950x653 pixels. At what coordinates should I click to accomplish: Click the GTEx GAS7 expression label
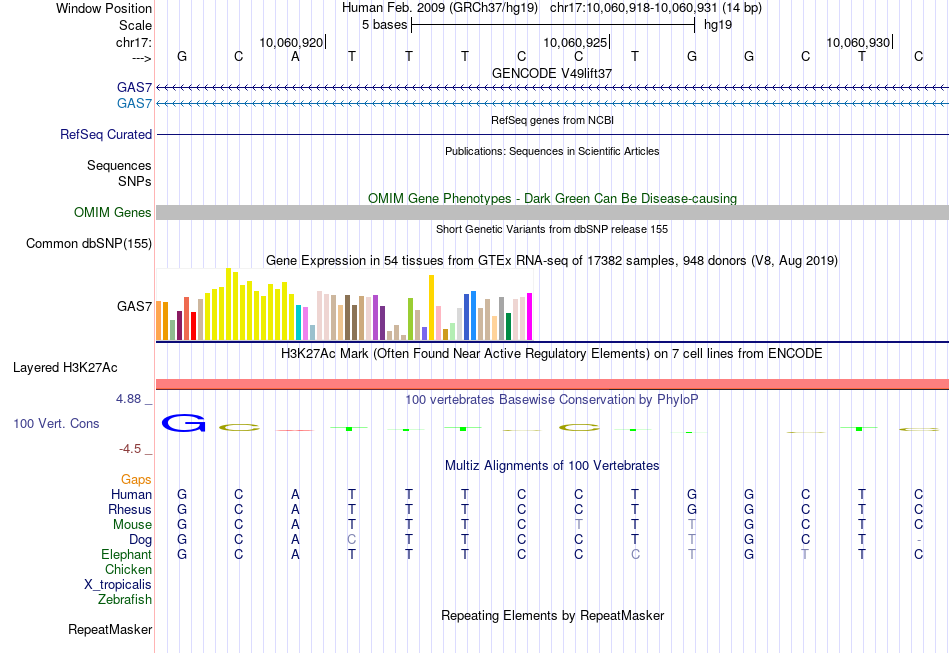click(x=134, y=307)
